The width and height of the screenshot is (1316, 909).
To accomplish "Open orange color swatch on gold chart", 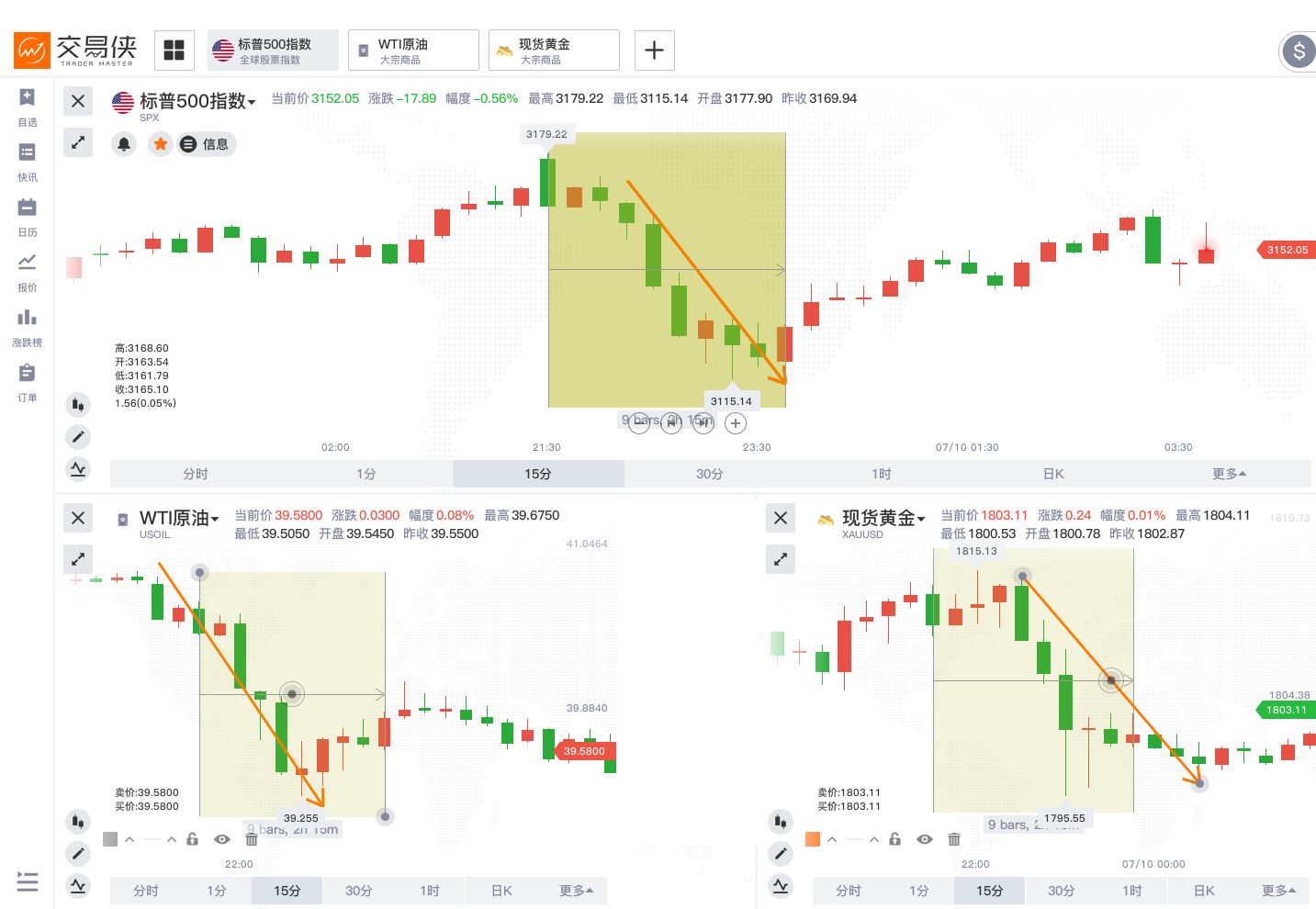I will pyautogui.click(x=813, y=839).
